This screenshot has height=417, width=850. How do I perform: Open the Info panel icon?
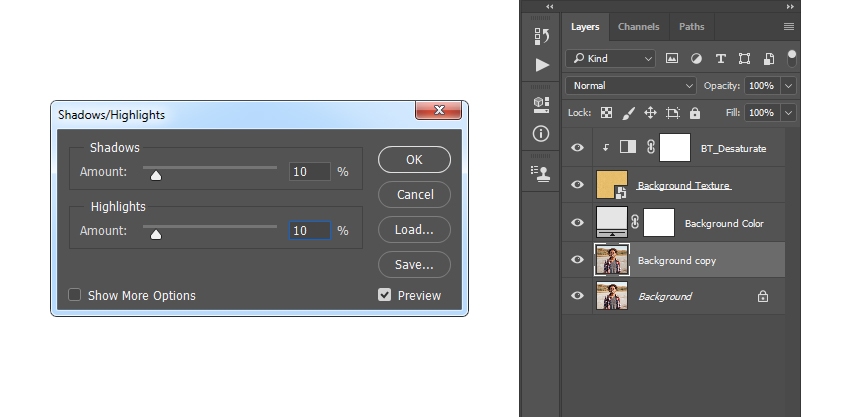(x=541, y=133)
